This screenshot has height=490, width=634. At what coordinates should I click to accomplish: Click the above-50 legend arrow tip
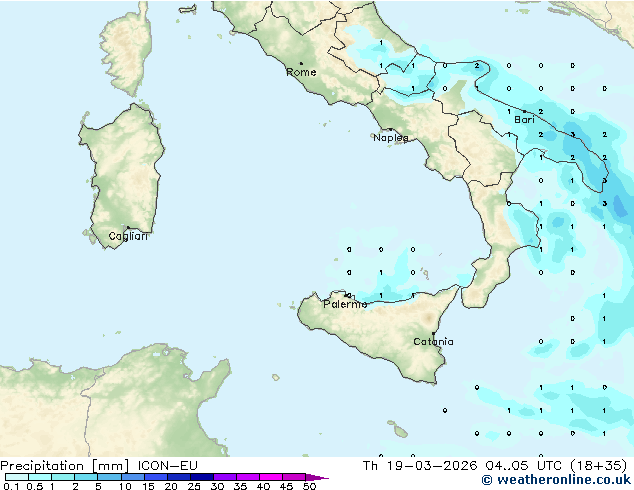click(x=317, y=477)
